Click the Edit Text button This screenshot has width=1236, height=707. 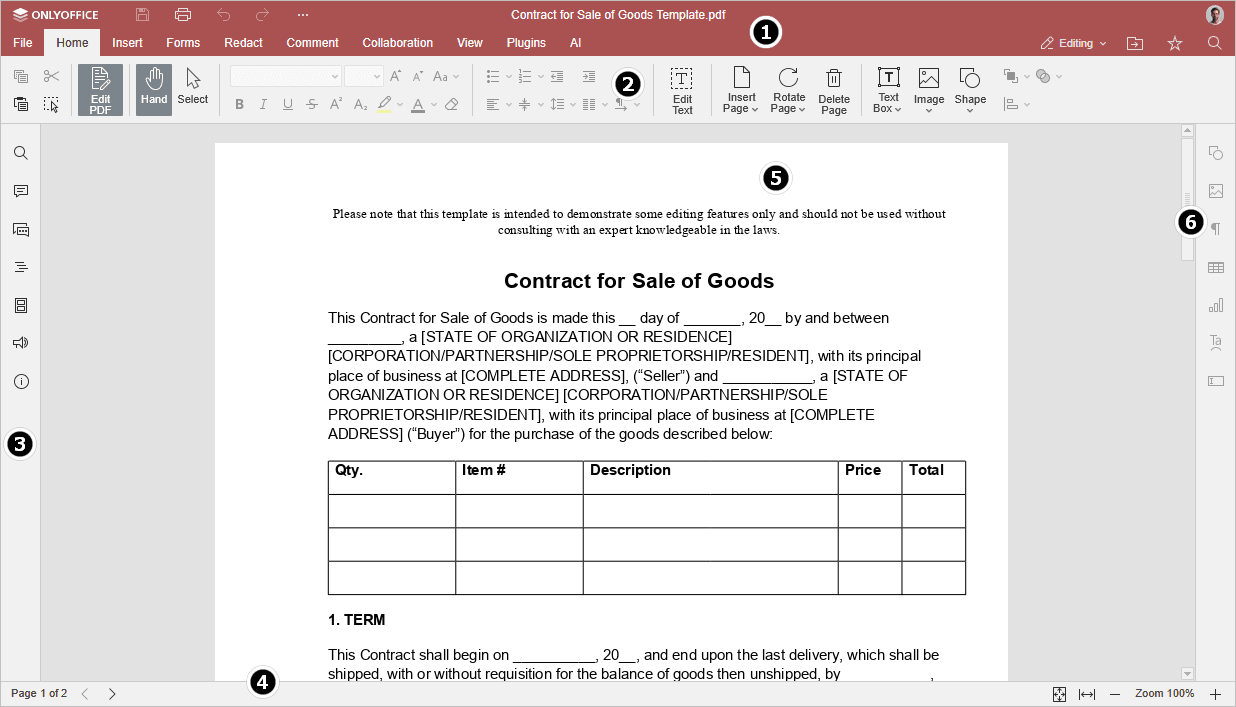tap(682, 91)
